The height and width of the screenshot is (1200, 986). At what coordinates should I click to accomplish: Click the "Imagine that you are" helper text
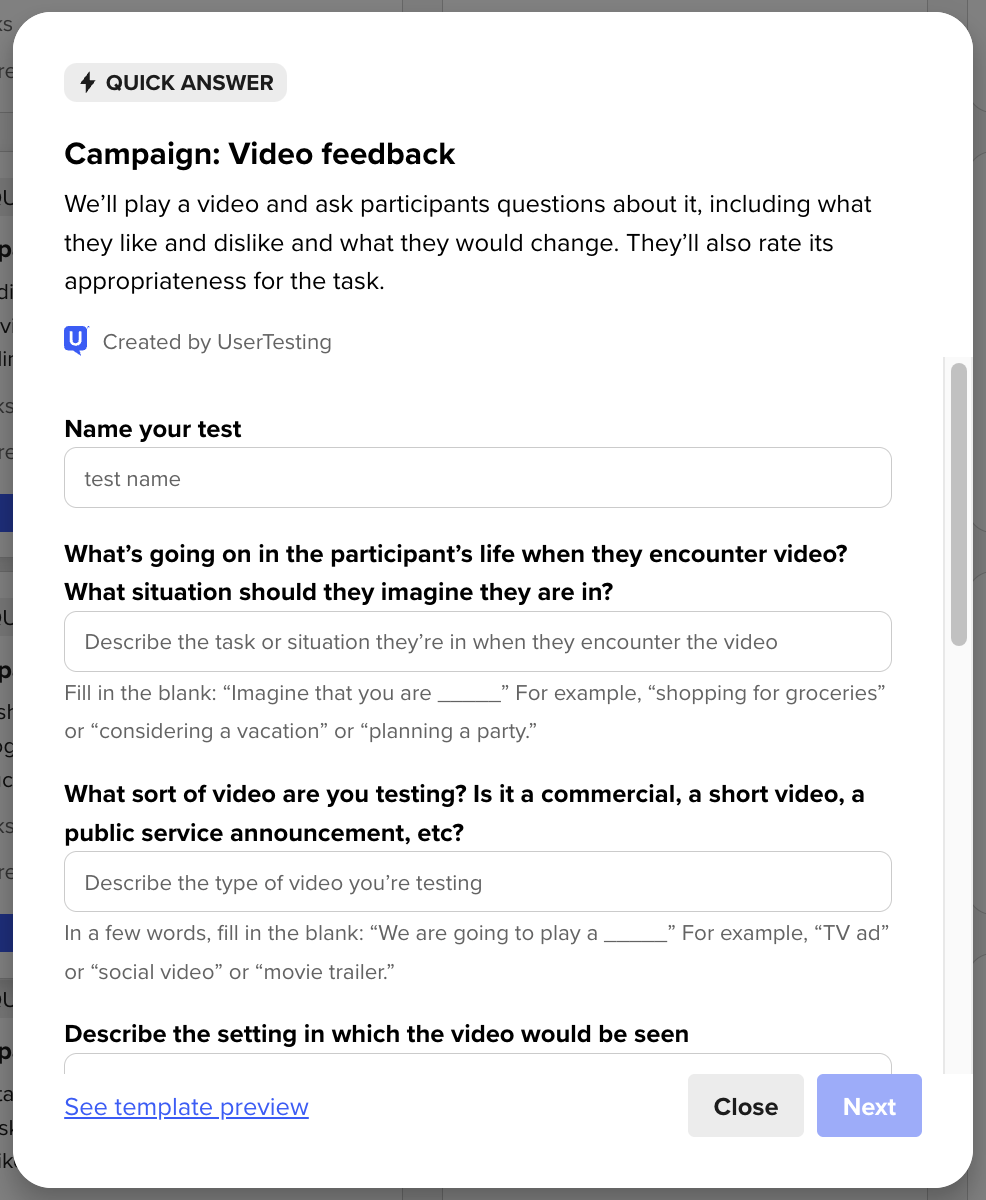(x=476, y=712)
